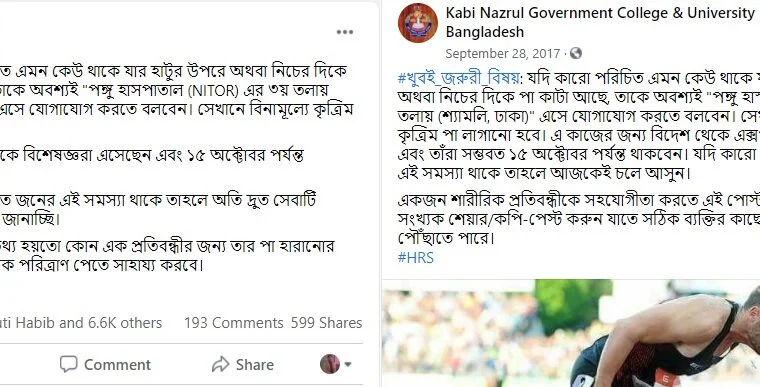Click the small round avatar beside Share
The image size is (760, 387).
[330, 364]
